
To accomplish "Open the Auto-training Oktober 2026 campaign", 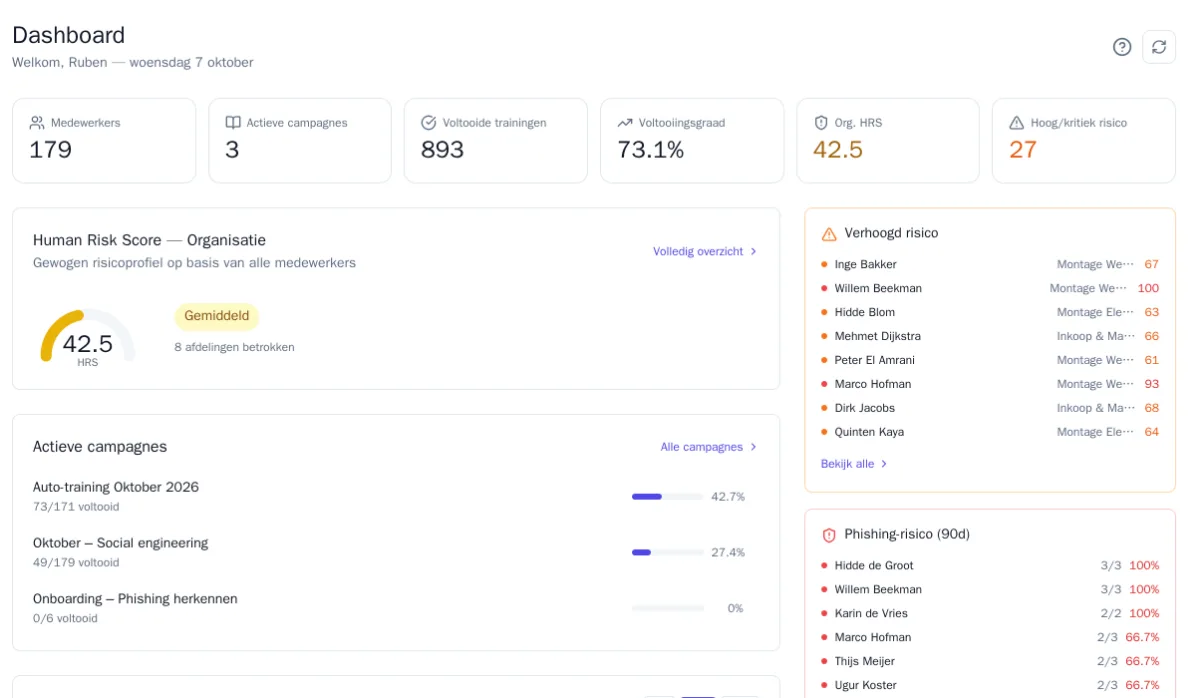I will pyautogui.click(x=116, y=487).
